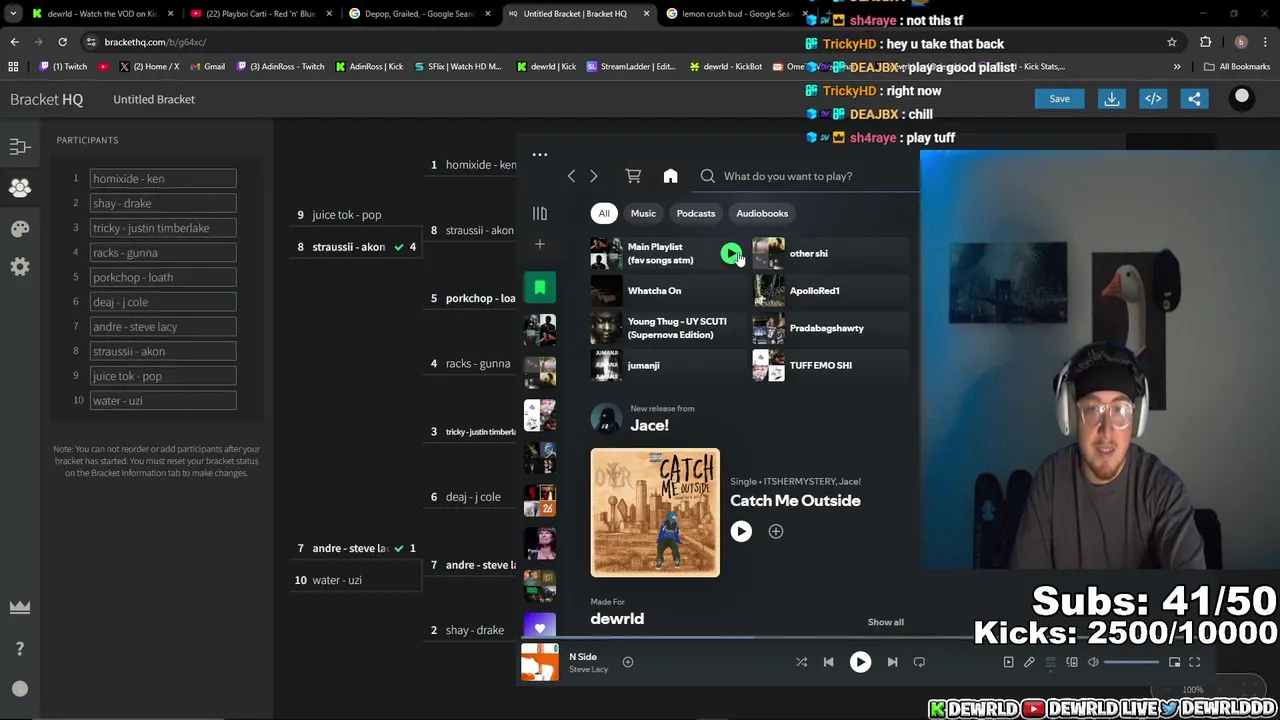Viewport: 1280px width, 720px height.
Task: Show lyrics with the microphone icon
Action: tap(1029, 662)
